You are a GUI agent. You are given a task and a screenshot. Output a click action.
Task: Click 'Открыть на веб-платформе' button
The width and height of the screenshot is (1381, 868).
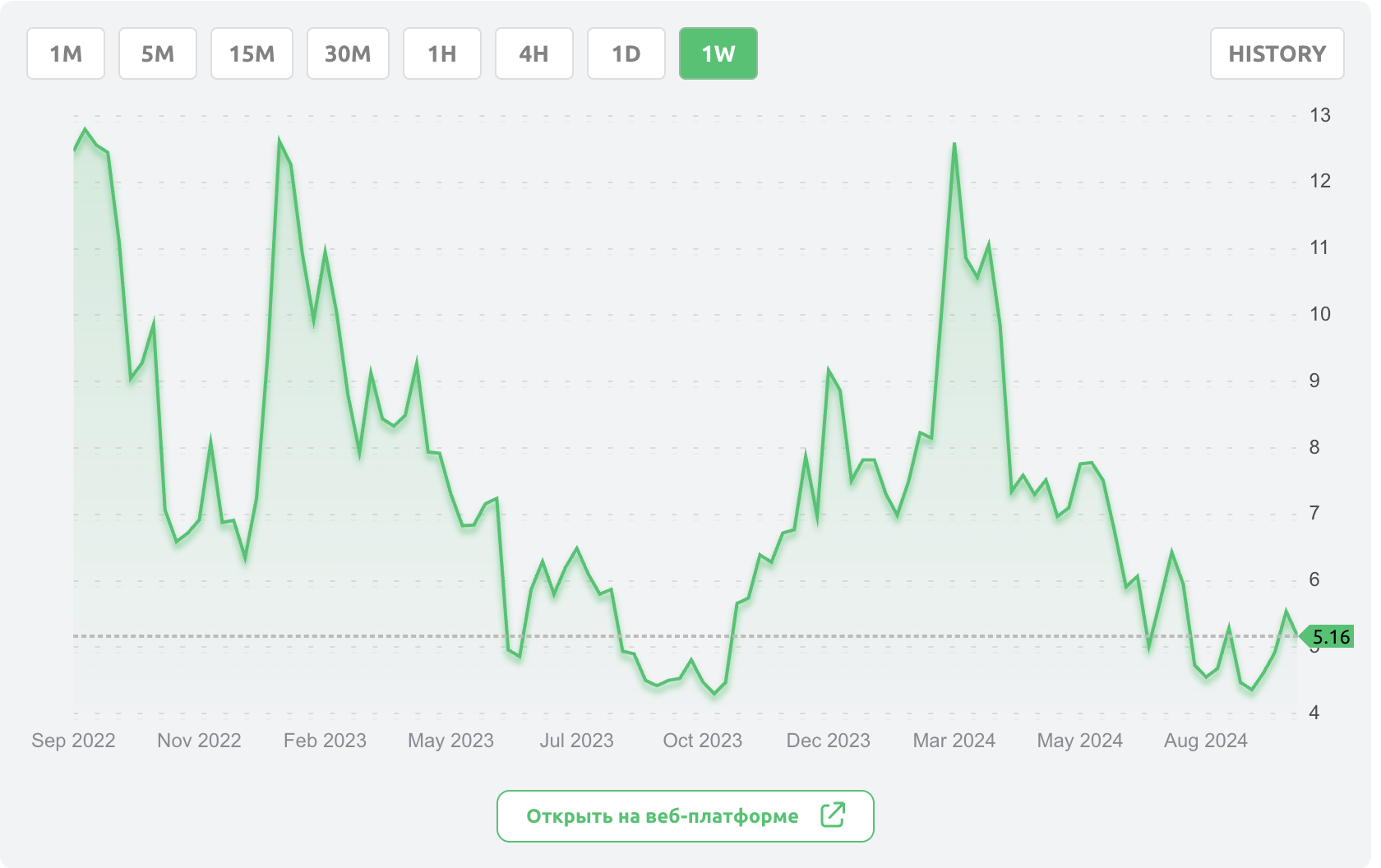tap(685, 816)
